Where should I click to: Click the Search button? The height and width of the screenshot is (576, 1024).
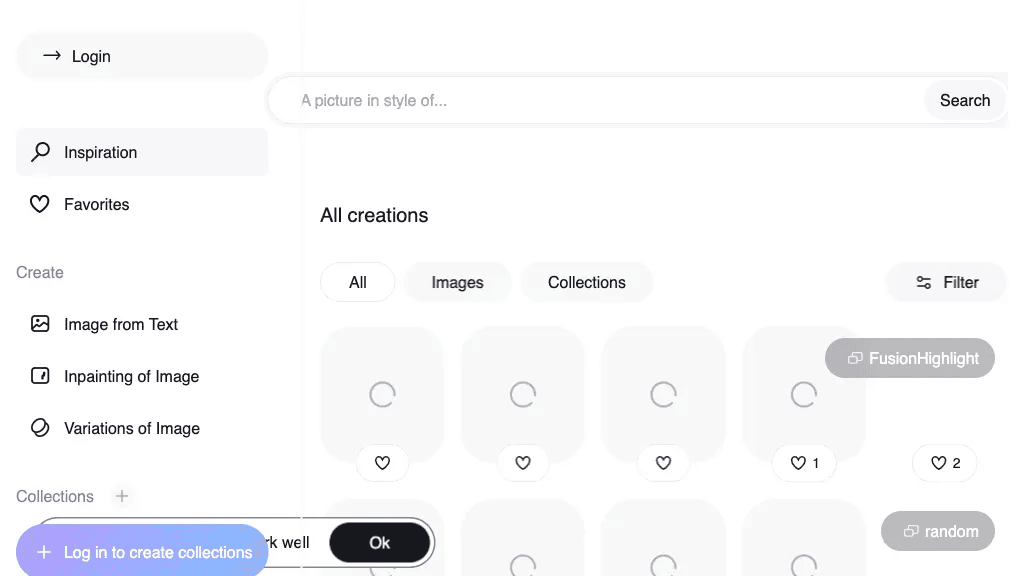coord(965,101)
